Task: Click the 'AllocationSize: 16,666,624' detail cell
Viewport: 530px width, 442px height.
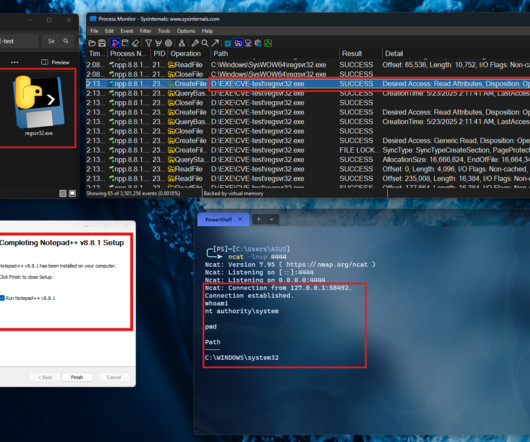Action: 456,159
